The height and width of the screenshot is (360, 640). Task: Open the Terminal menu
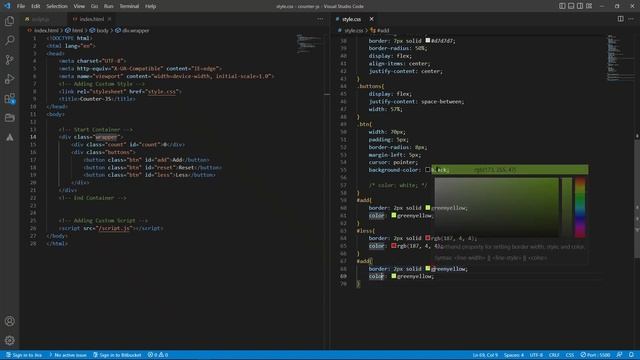(x=129, y=6)
